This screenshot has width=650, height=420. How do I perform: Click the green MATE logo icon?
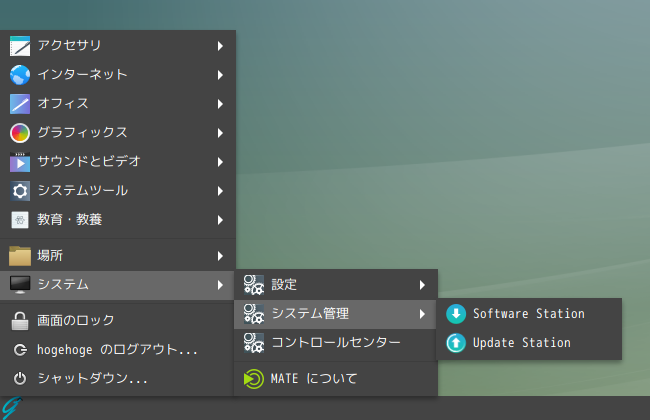pyautogui.click(x=254, y=379)
